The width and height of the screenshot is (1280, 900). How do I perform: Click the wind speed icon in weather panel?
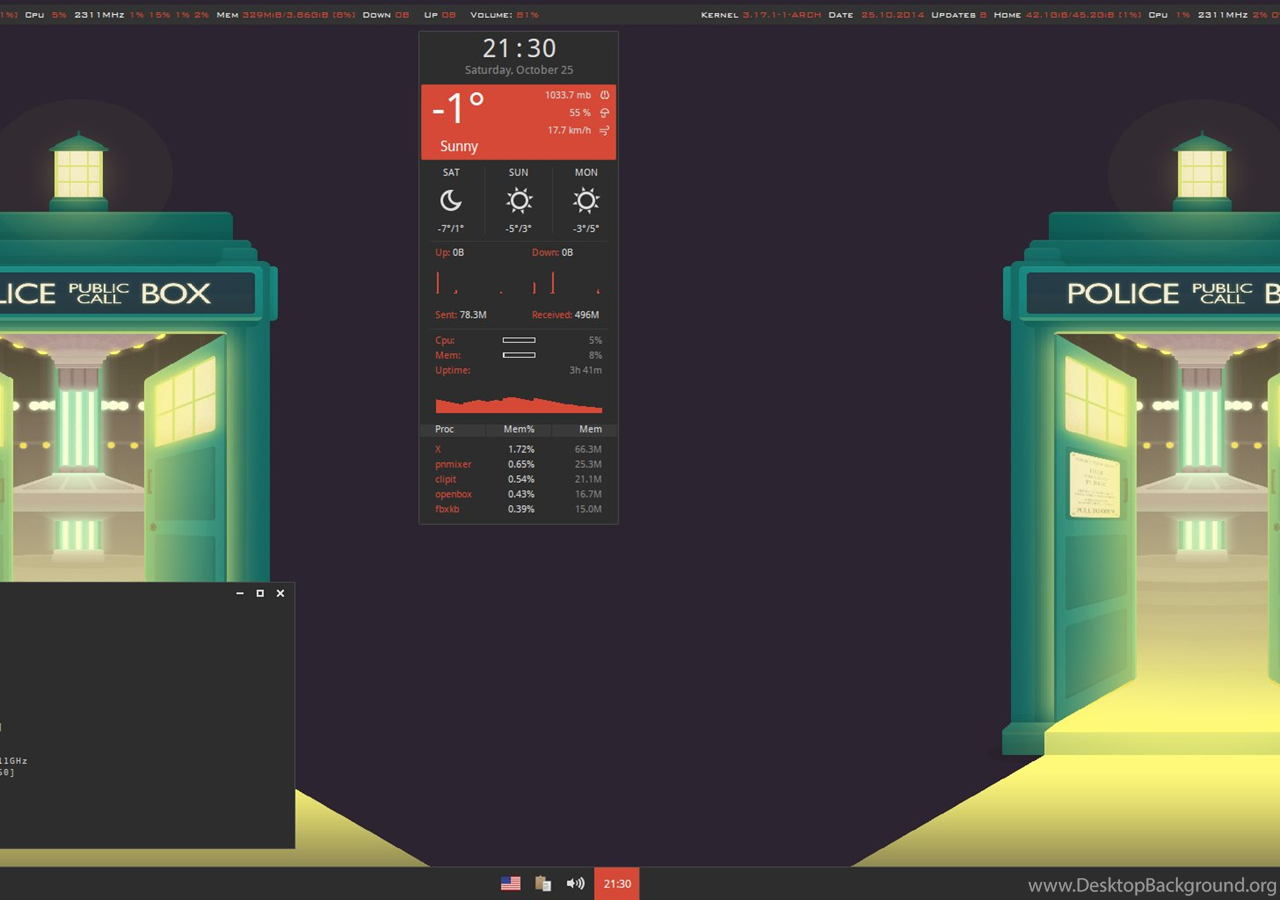point(605,131)
